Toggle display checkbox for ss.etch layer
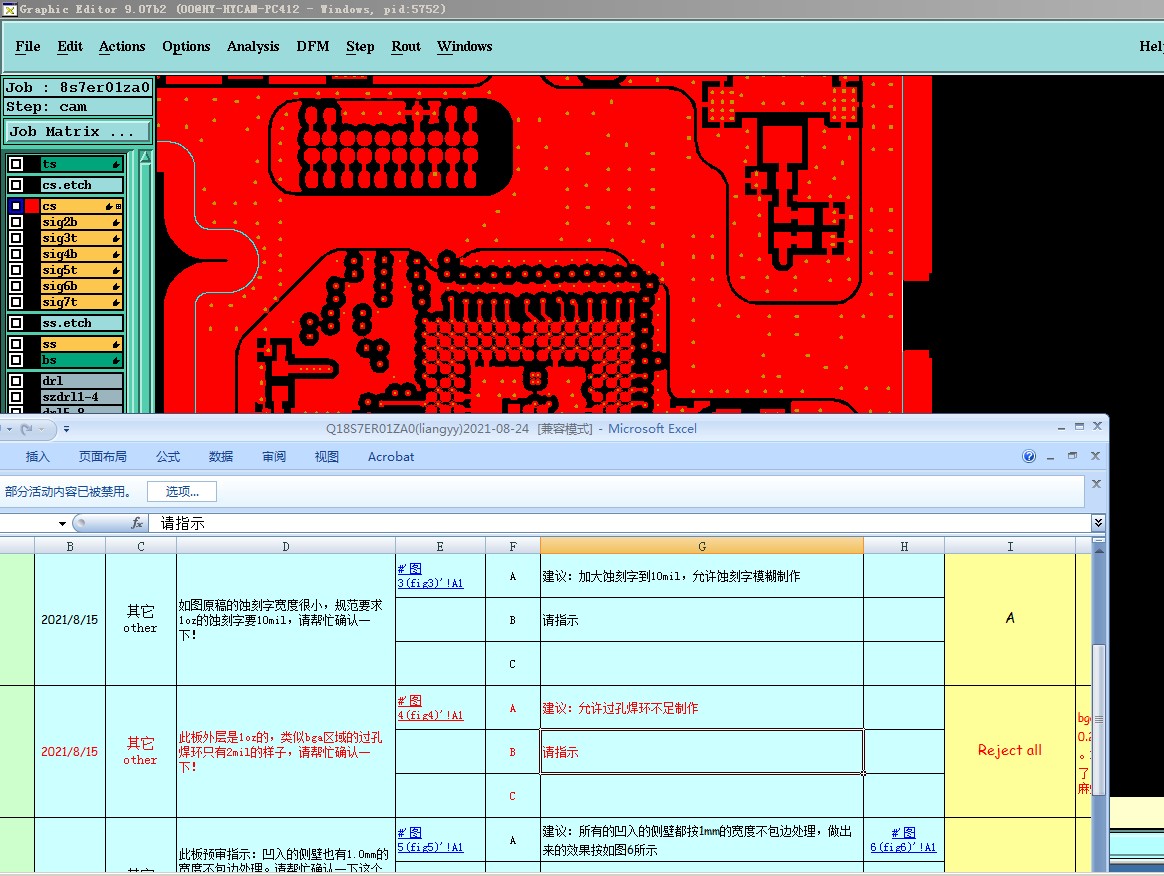 tap(16, 323)
